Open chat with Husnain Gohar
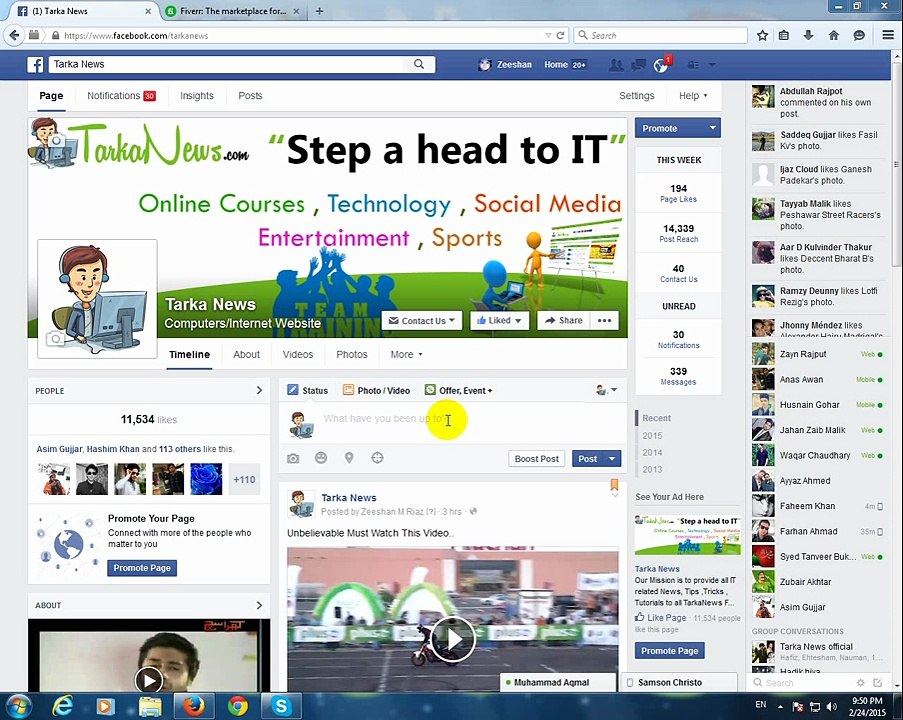Image resolution: width=903 pixels, height=720 pixels. pyautogui.click(x=817, y=405)
